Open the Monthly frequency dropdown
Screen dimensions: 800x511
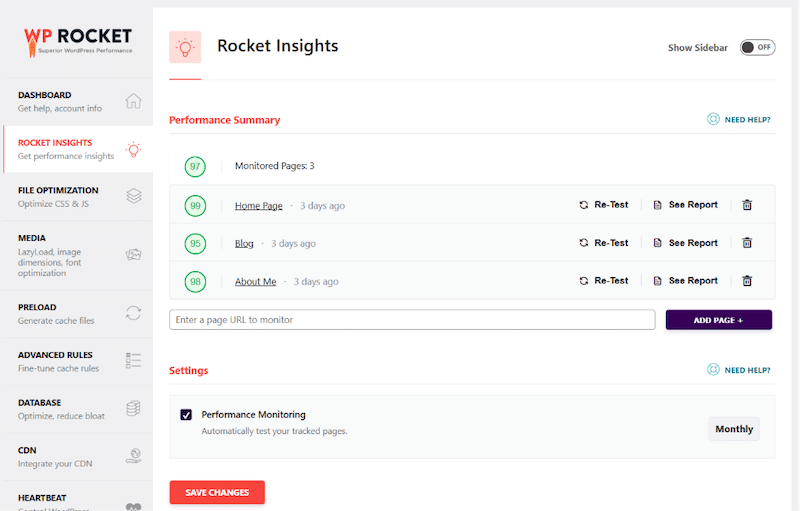point(734,429)
